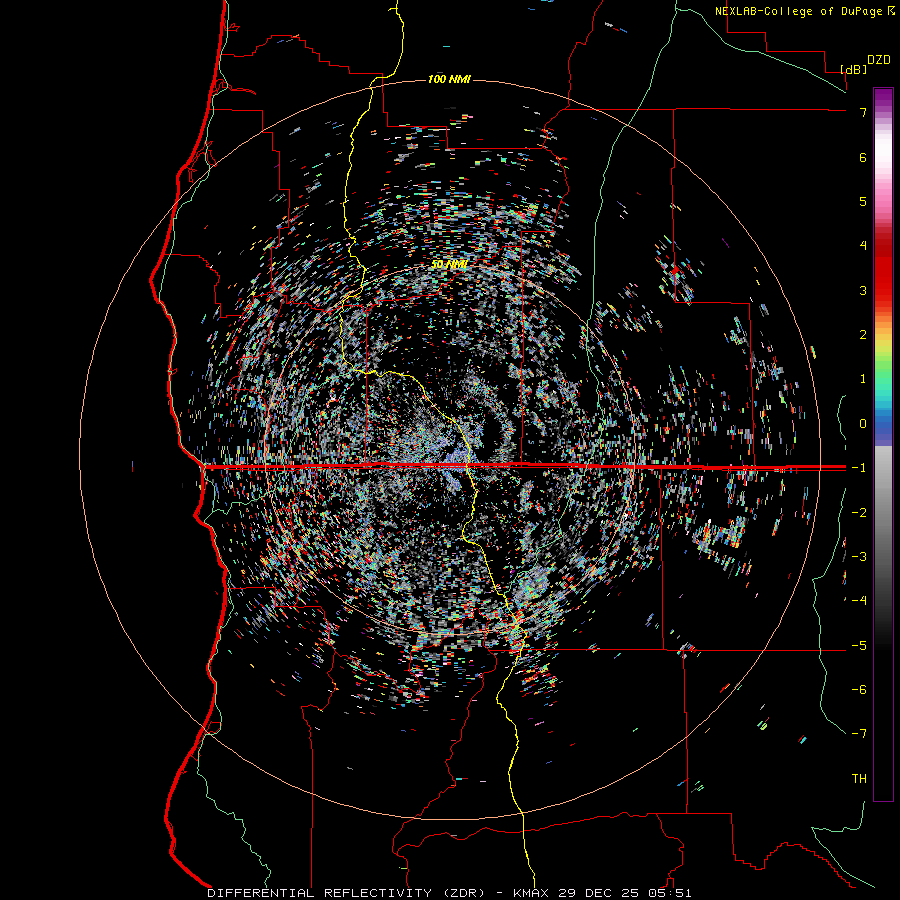Screen dimensions: 900x900
Task: Click the -4 value on color scale
Action: point(859,600)
